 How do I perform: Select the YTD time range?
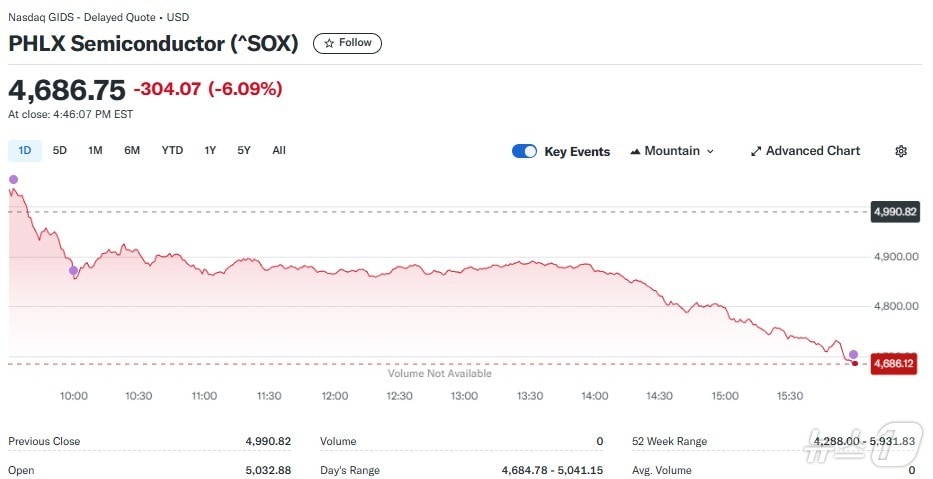point(172,150)
